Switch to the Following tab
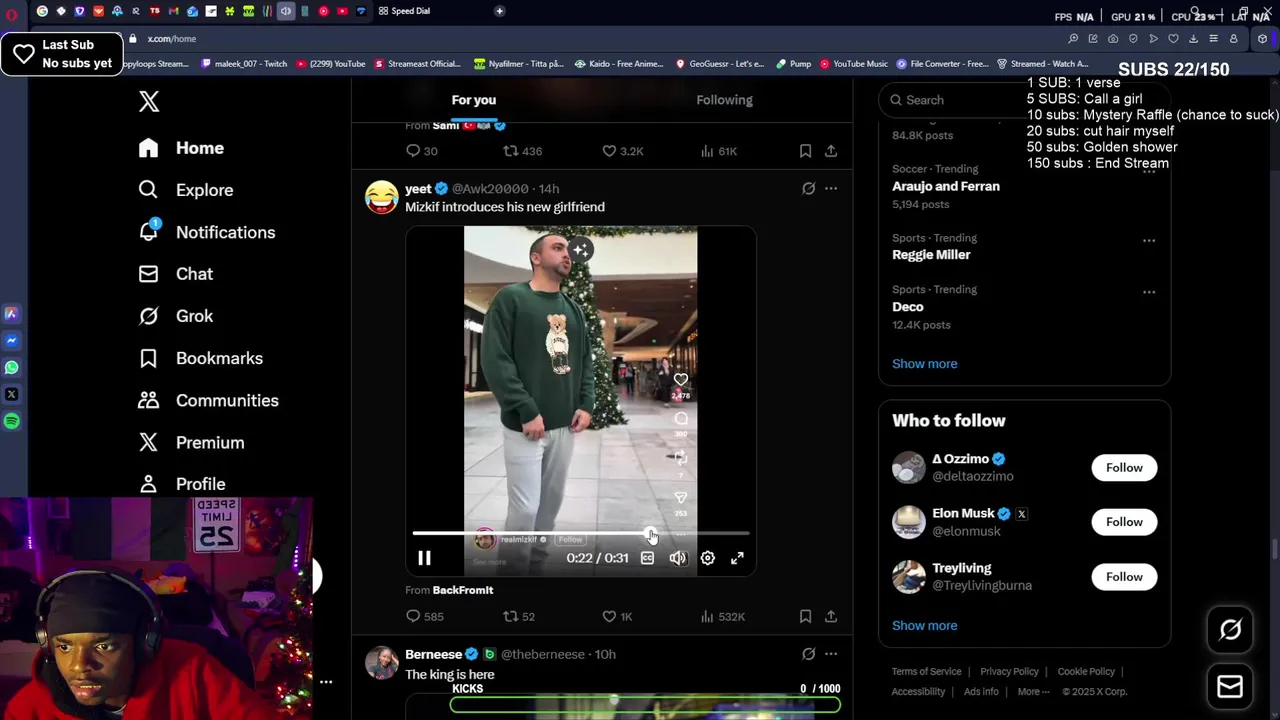Viewport: 1280px width, 720px height. pyautogui.click(x=725, y=100)
